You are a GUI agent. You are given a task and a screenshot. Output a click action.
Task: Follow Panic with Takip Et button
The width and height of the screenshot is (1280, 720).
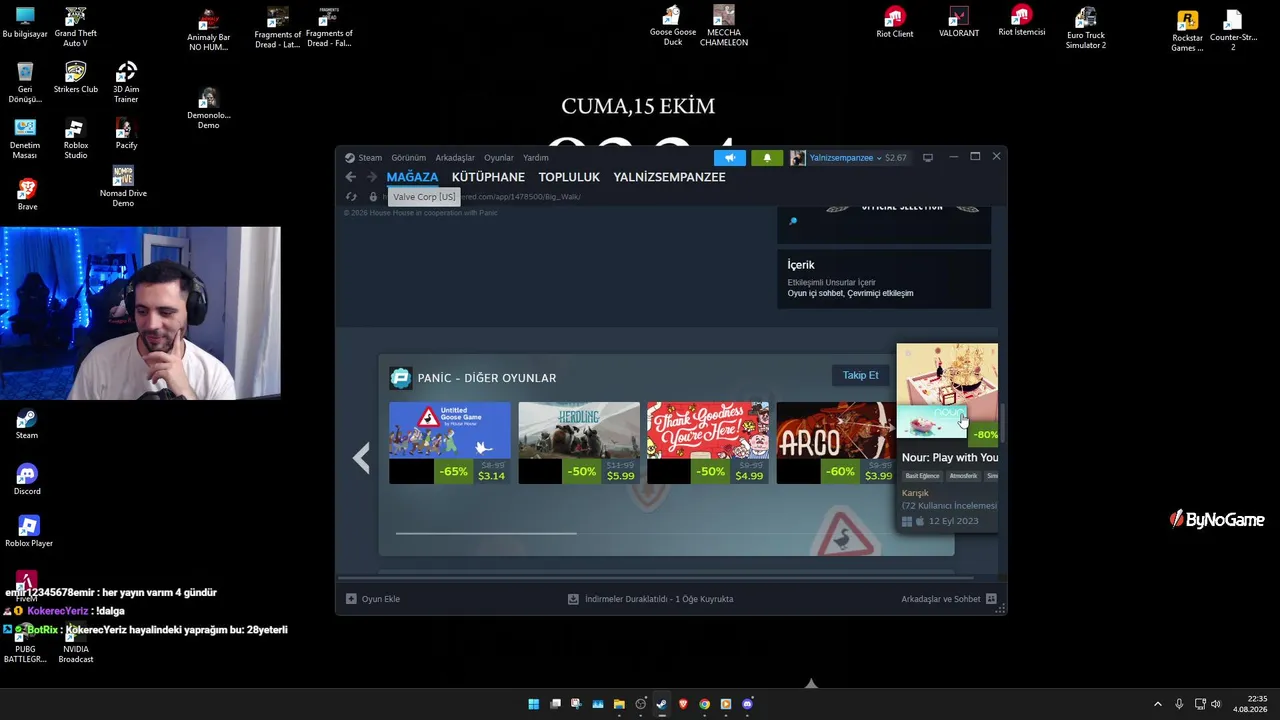[860, 375]
